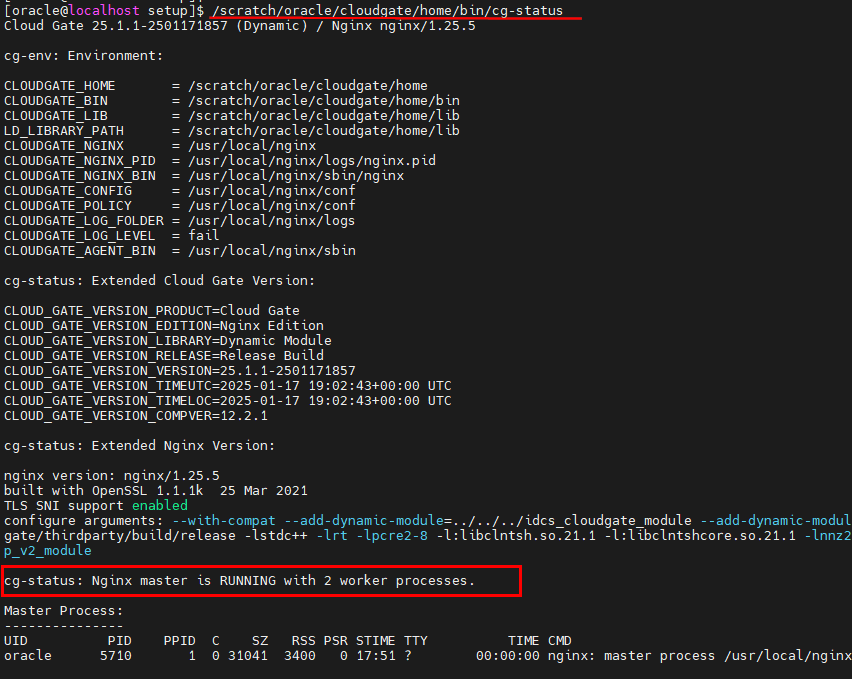Click the PID column header
The height and width of the screenshot is (679, 852).
point(120,640)
